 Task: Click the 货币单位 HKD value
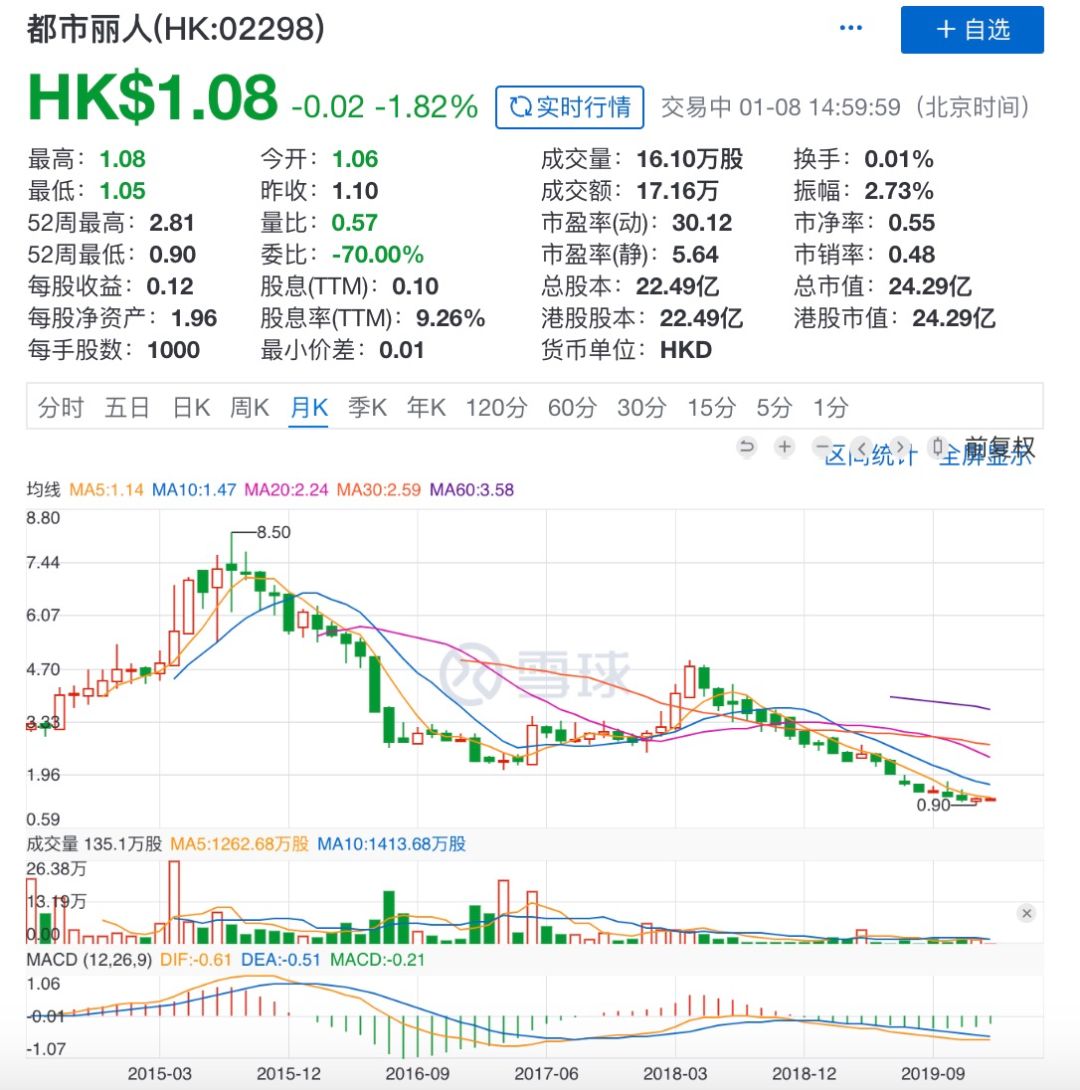(x=685, y=350)
